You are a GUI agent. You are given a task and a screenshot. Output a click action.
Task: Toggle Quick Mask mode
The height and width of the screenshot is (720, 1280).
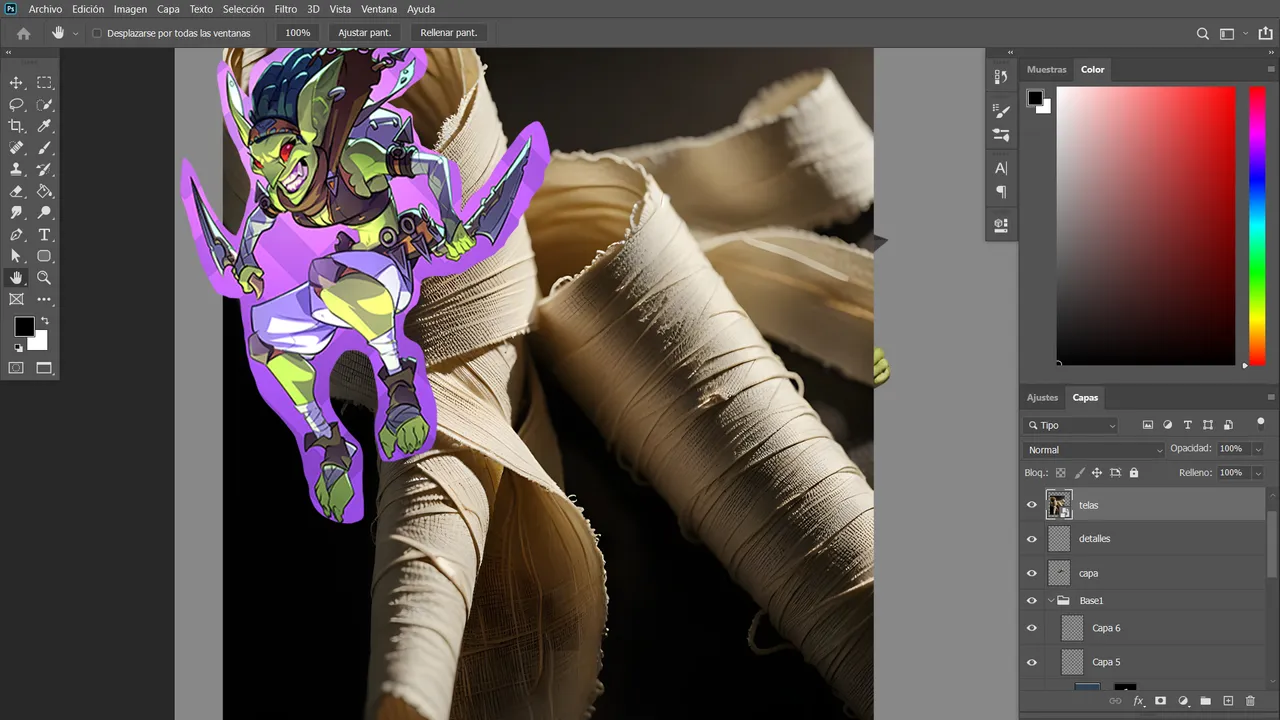[x=16, y=368]
